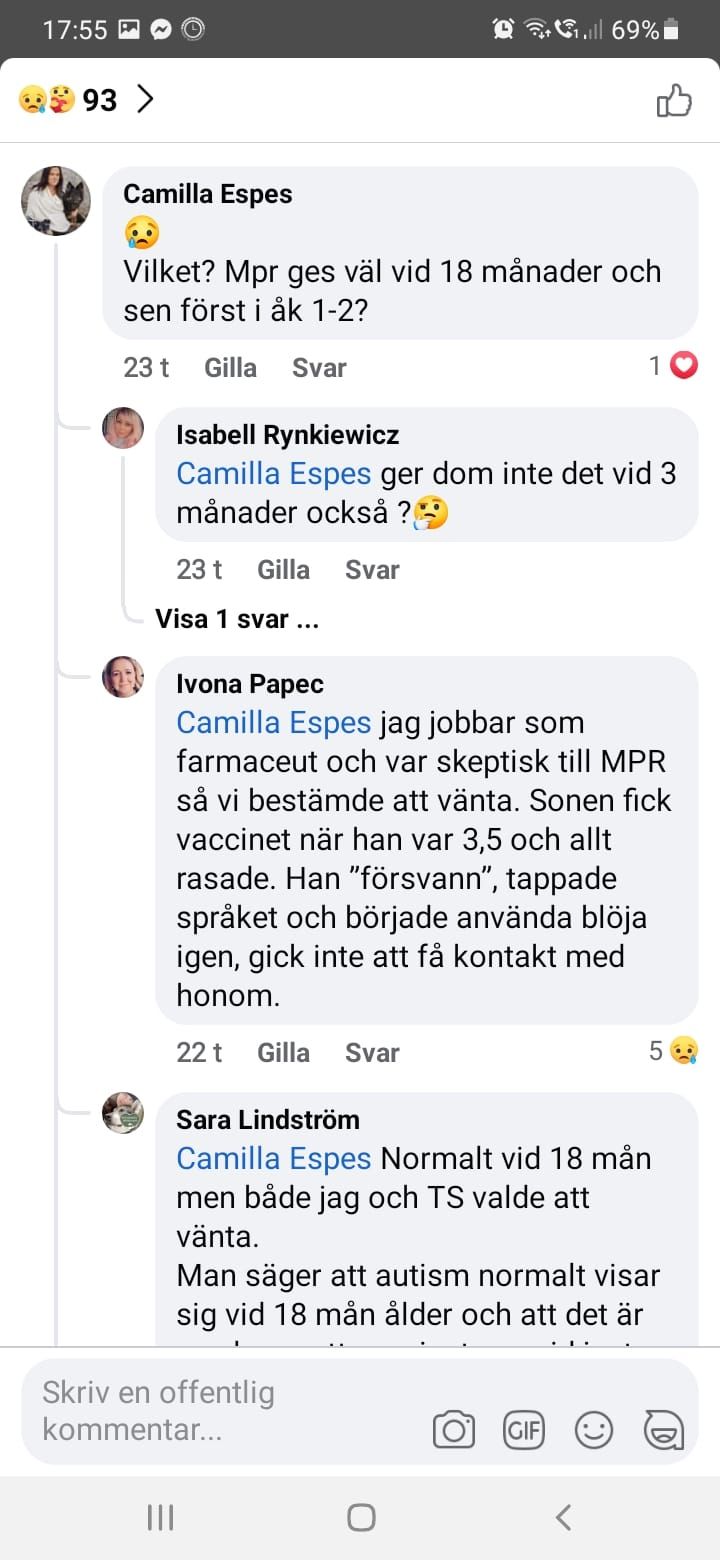
Task: Tap the Android back navigation icon
Action: pos(563,1517)
